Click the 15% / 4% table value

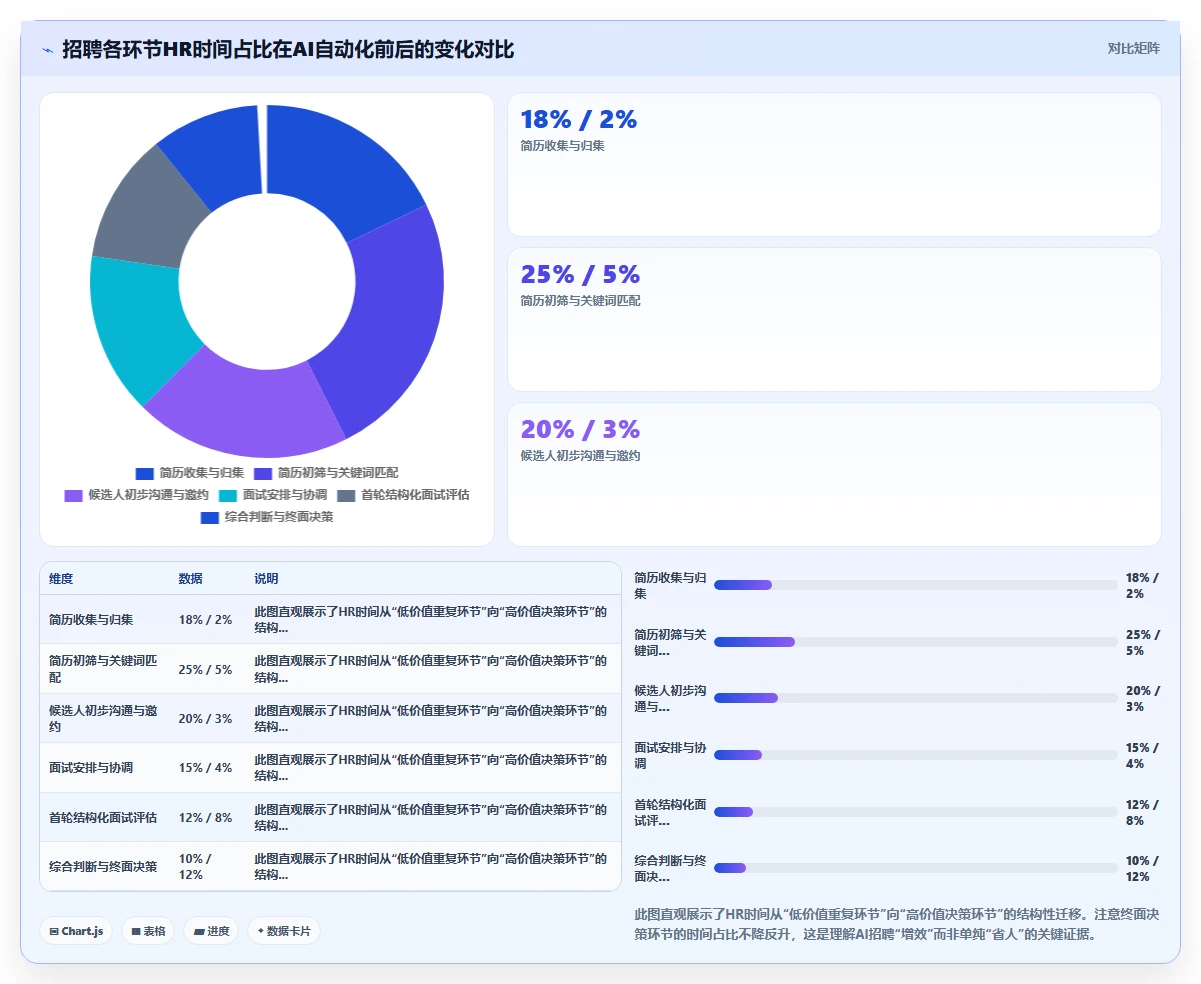205,768
